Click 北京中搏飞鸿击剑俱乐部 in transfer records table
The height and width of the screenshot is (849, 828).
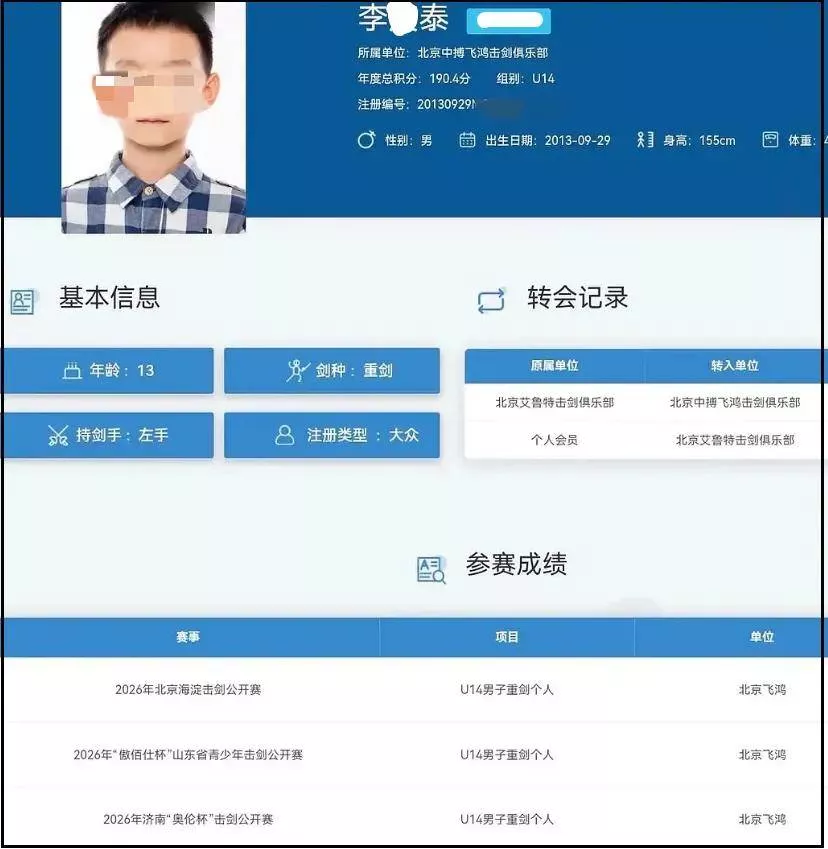735,402
